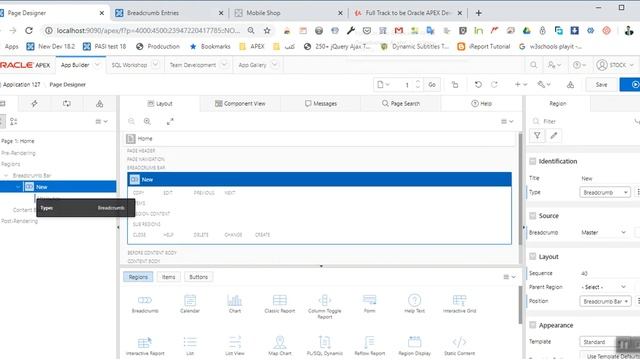Click the property Filter search field
640x360 pixels.
tap(584, 121)
